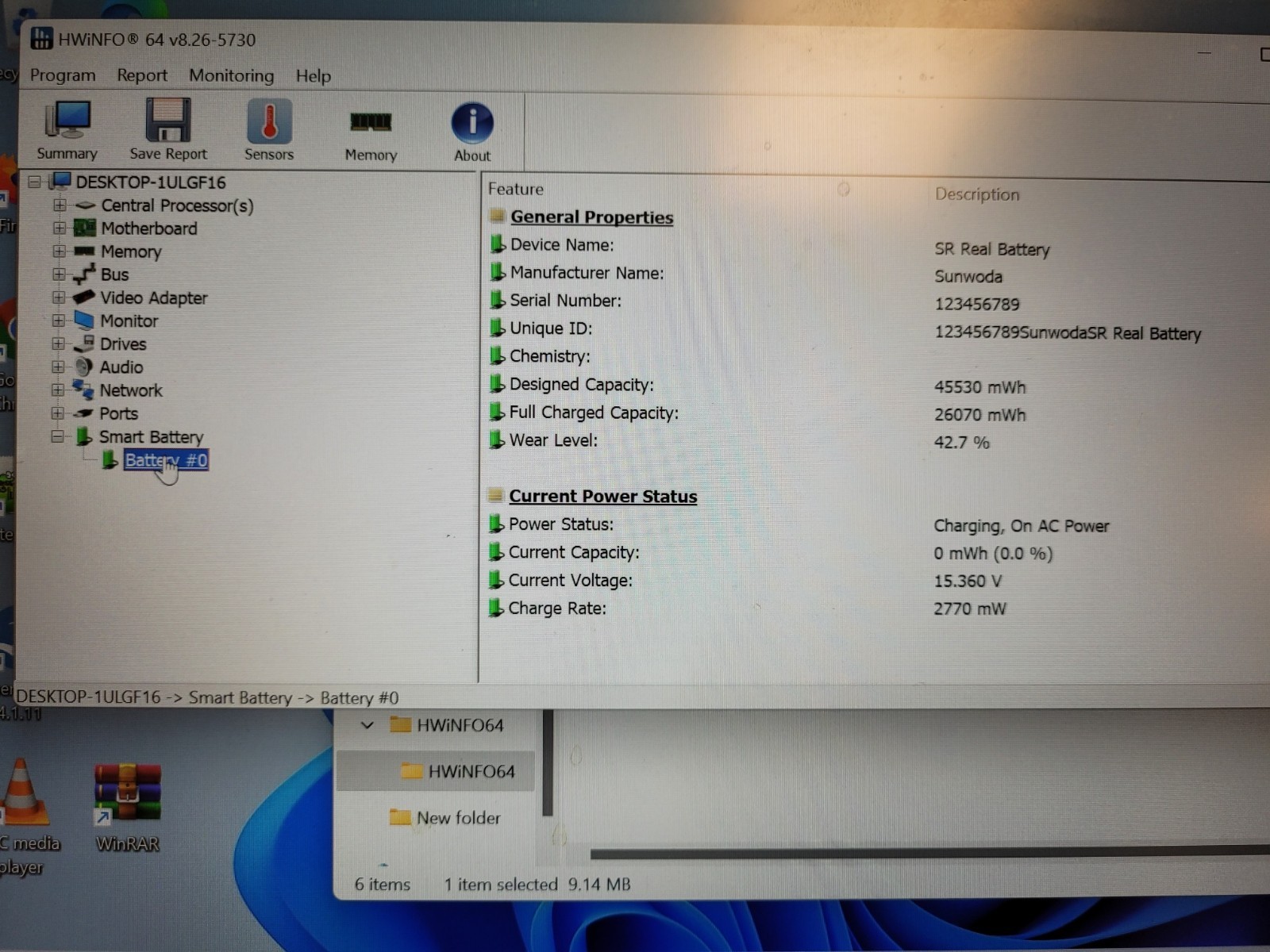The height and width of the screenshot is (952, 1270).
Task: Click the Current Power Status heading
Action: 602,496
